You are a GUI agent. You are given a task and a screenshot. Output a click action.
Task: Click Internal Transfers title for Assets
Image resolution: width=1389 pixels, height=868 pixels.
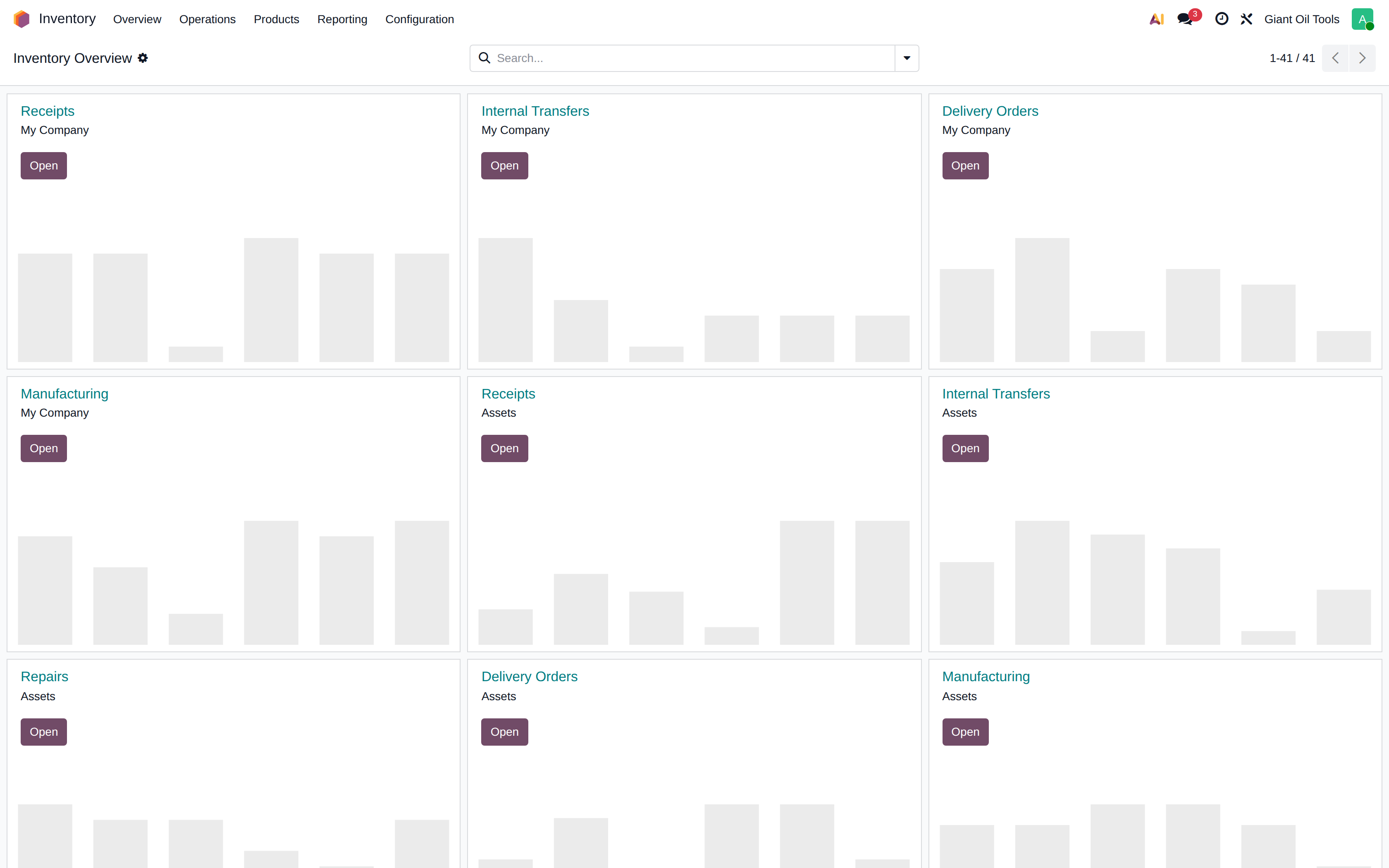996,394
